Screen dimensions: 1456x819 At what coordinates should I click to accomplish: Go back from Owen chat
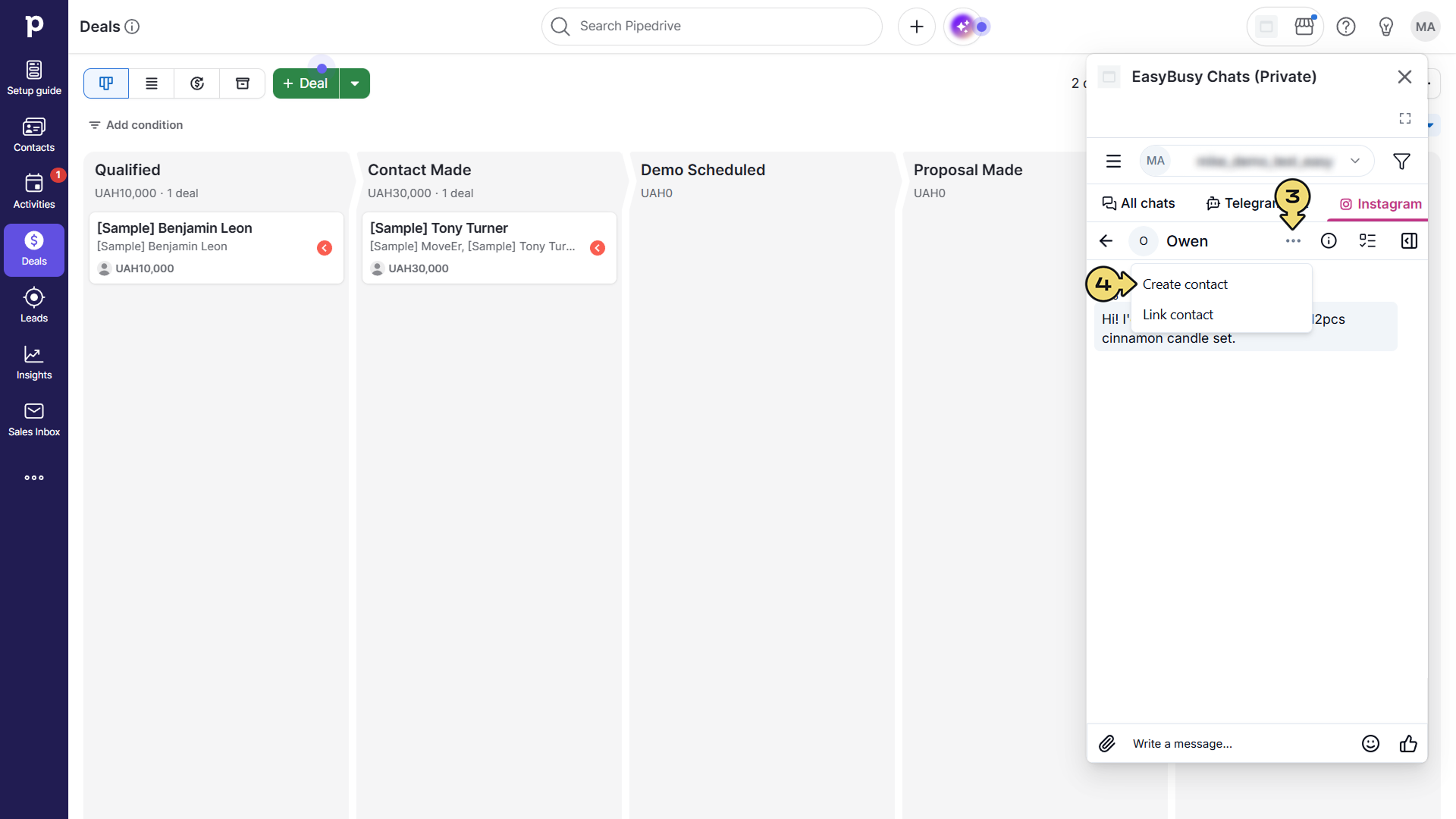pos(1106,241)
